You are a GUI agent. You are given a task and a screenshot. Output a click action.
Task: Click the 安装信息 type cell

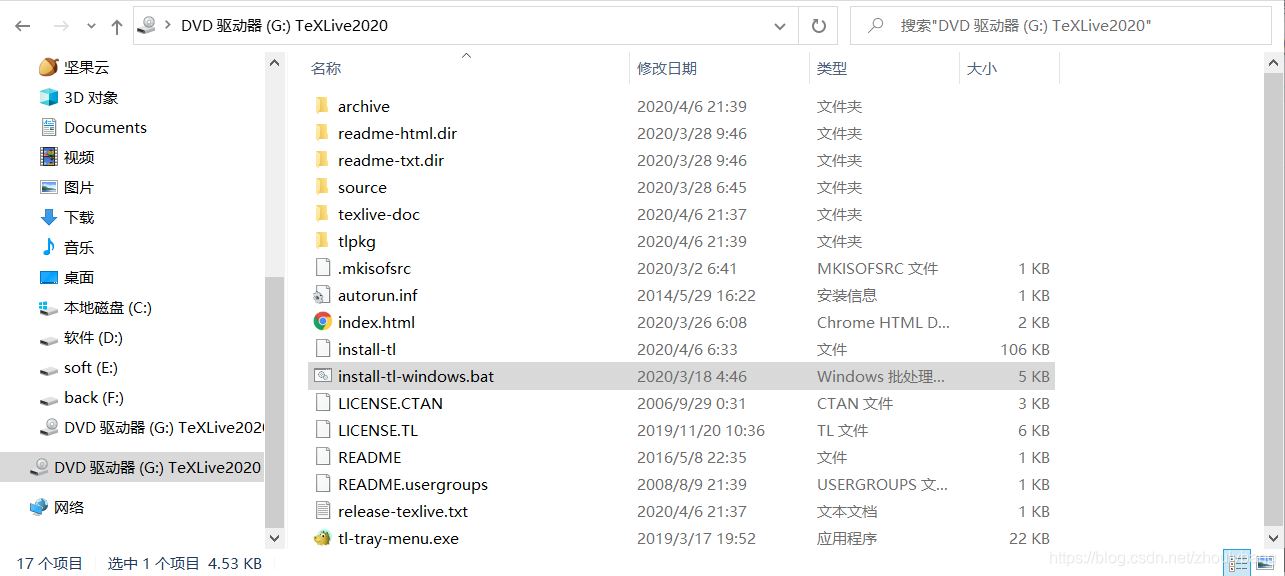coord(847,295)
